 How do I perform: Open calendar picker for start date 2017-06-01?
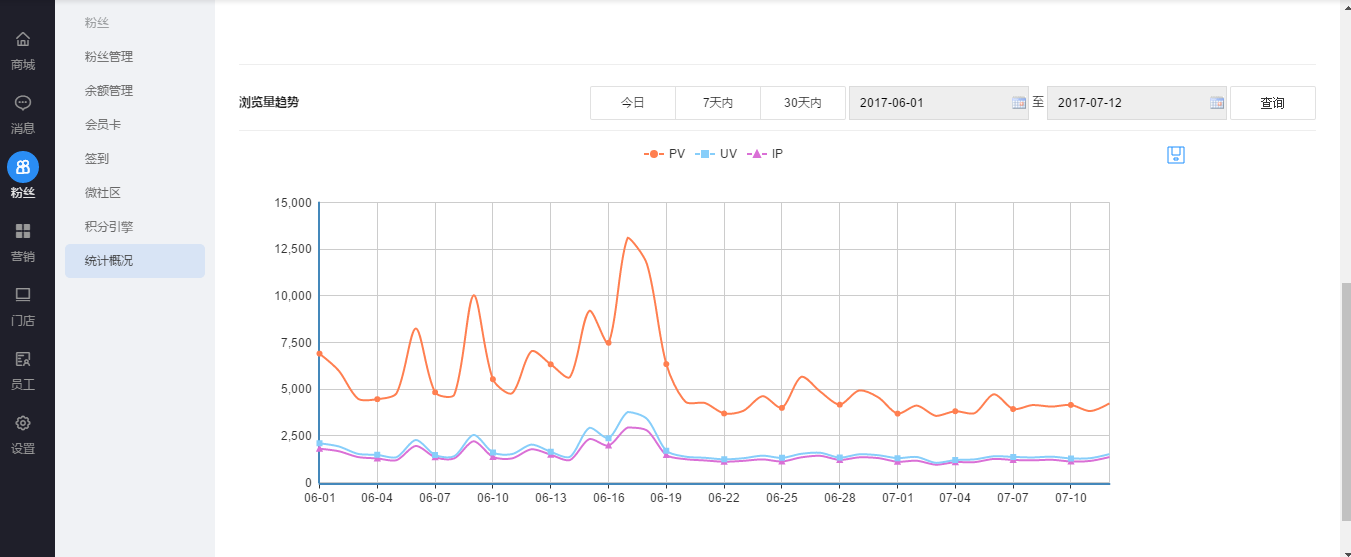1019,103
